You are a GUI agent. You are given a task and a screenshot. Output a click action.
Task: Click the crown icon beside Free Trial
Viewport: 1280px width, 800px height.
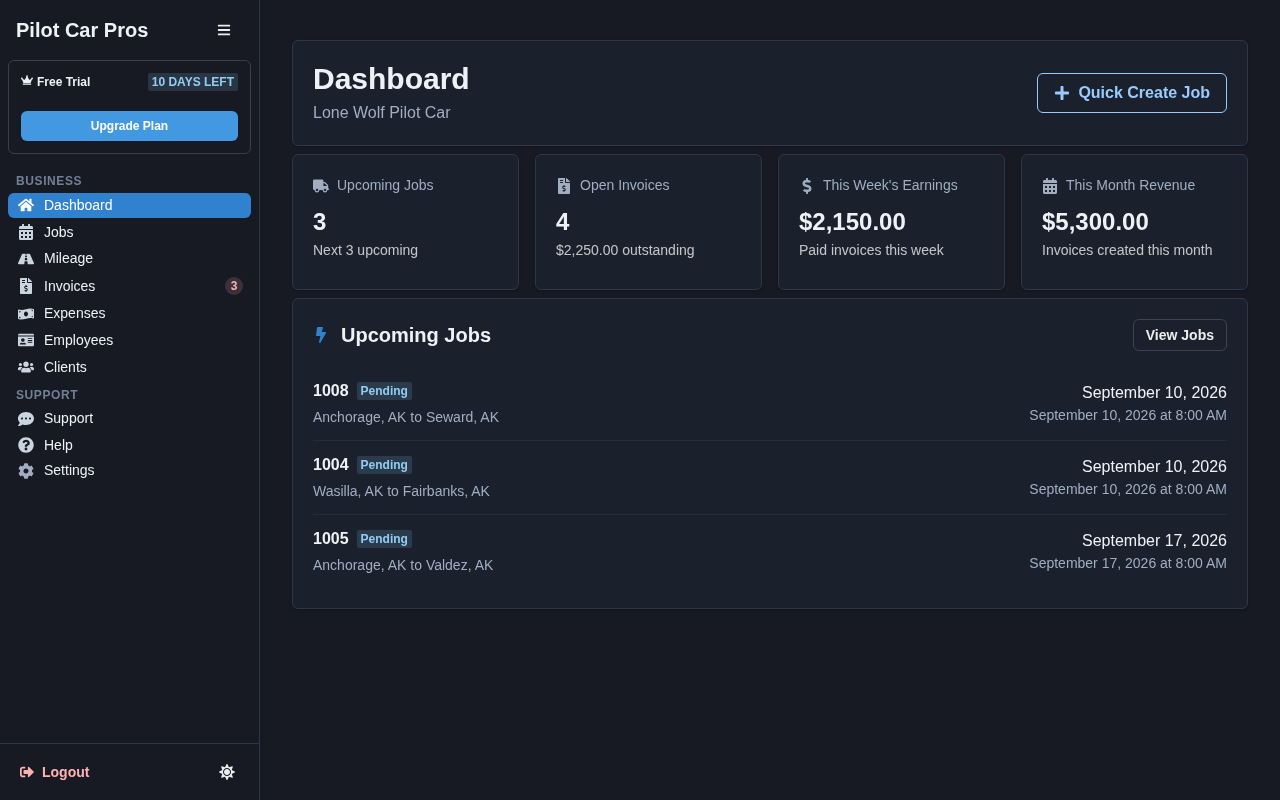[x=27, y=81]
